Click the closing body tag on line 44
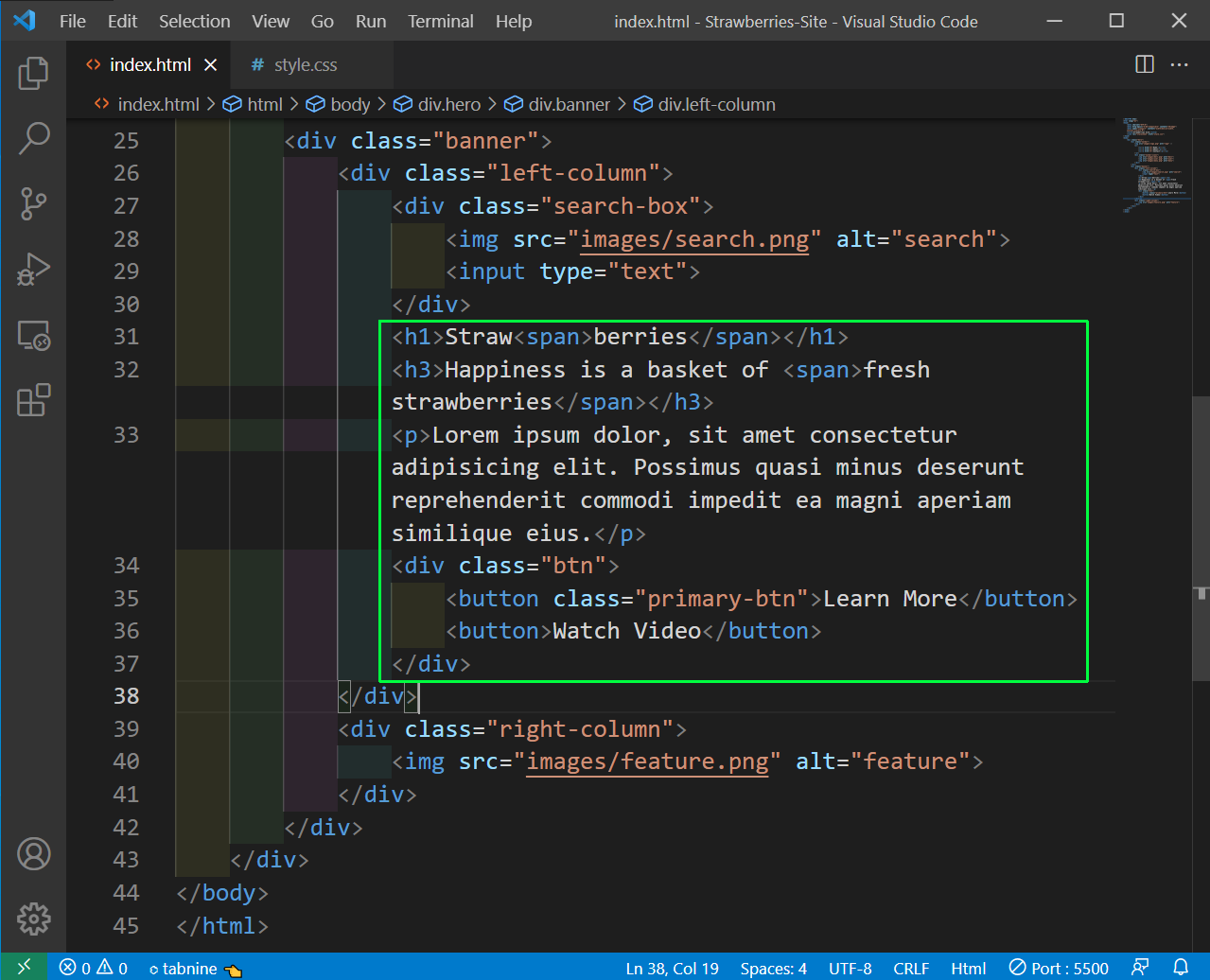 pos(222,893)
